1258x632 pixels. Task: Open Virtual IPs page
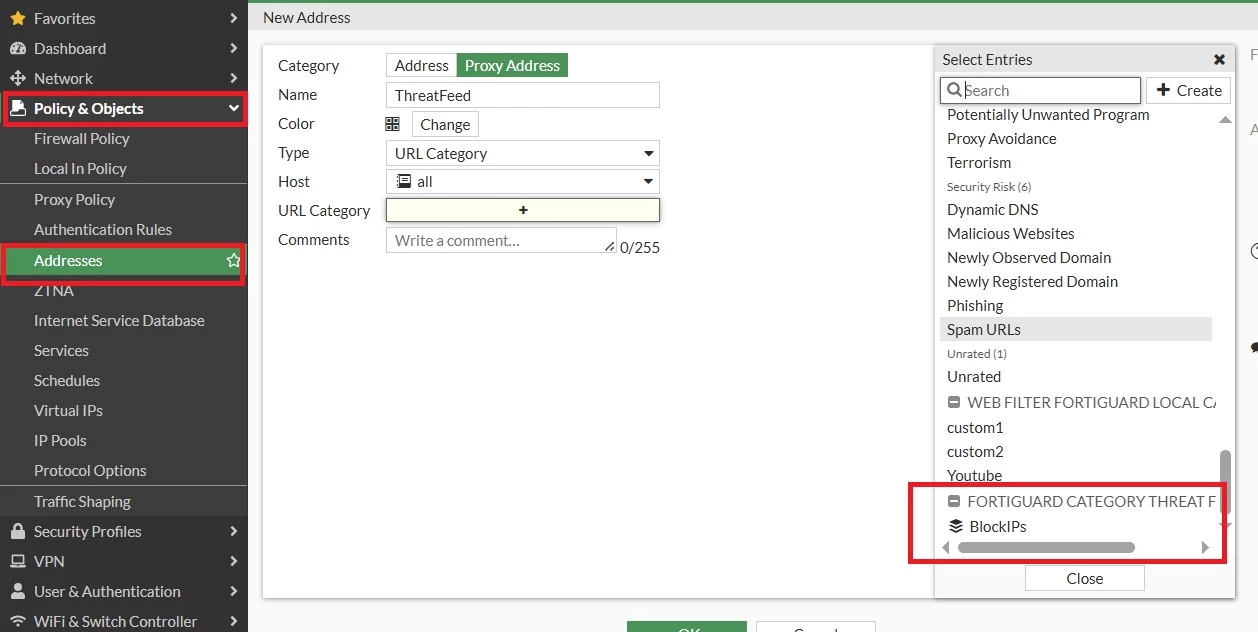pyautogui.click(x=68, y=410)
